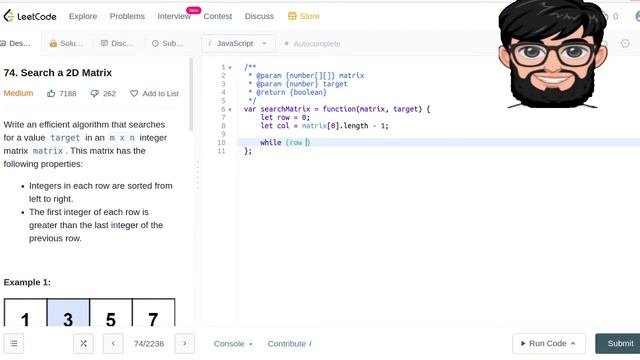The image size is (640, 360).
Task: Open the Problems menu item
Action: pos(127,16)
